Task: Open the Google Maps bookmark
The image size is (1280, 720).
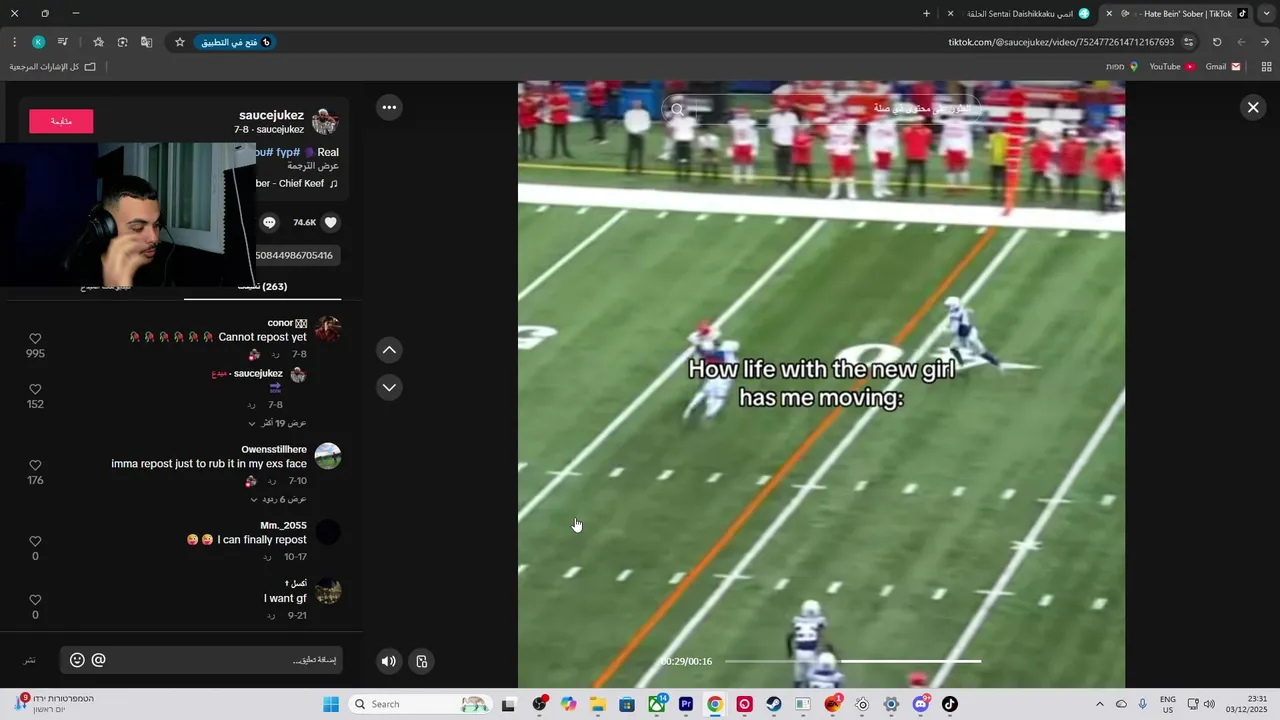Action: click(x=1122, y=66)
